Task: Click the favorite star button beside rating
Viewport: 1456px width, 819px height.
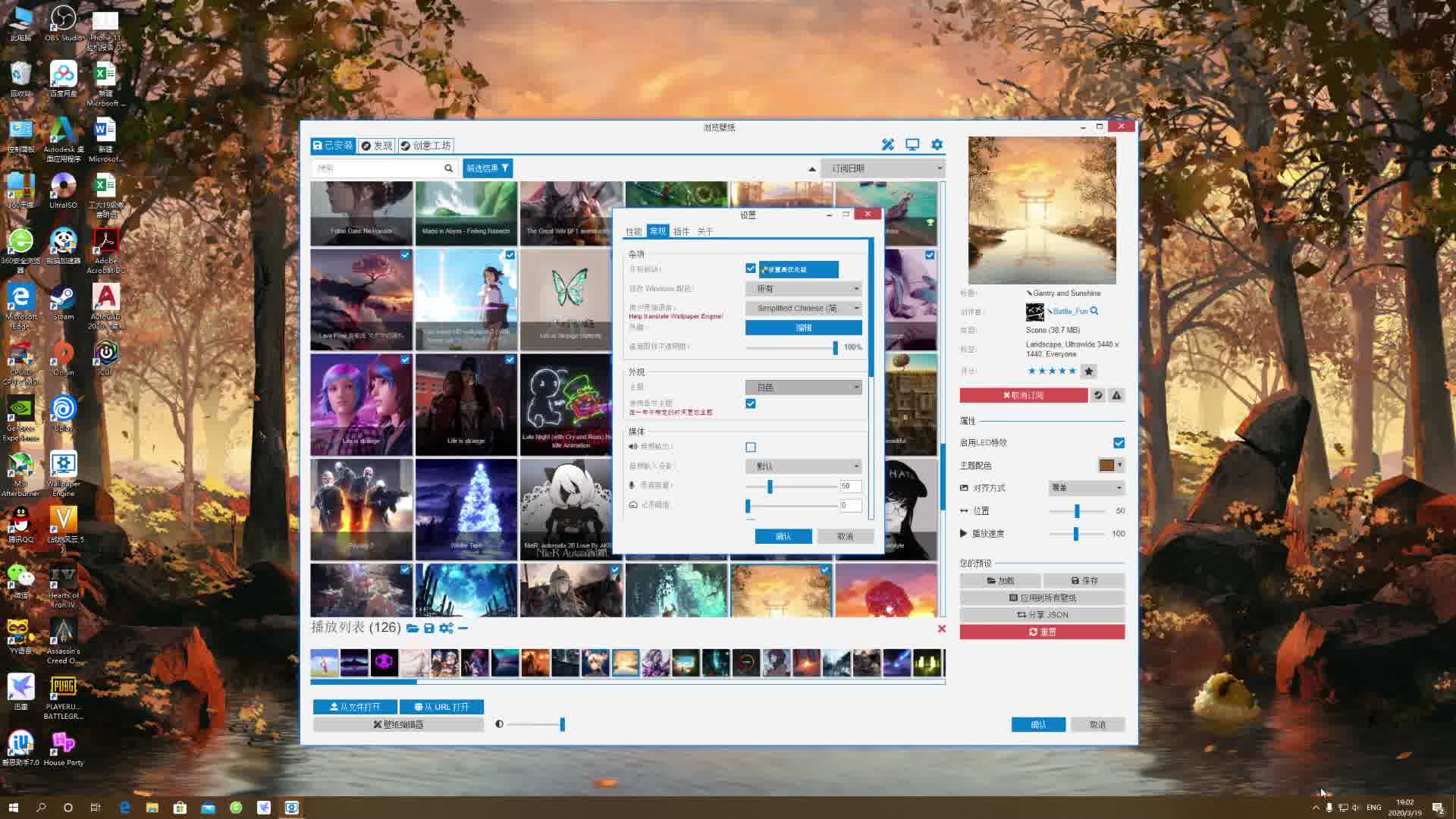Action: [1089, 371]
